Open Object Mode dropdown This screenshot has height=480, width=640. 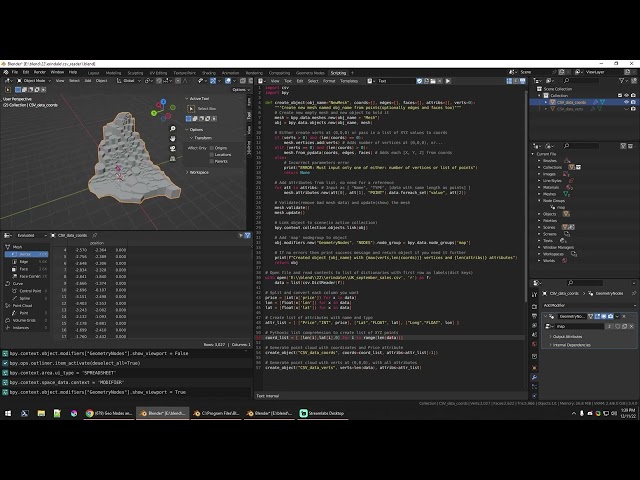(33, 81)
